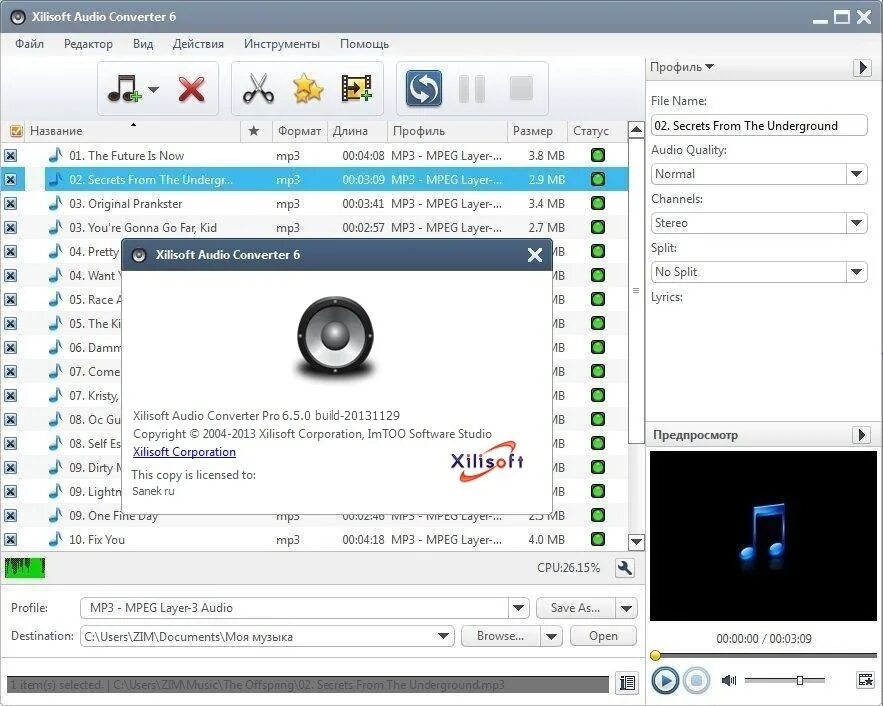Open the Файл menu
This screenshot has width=883, height=706.
29,44
